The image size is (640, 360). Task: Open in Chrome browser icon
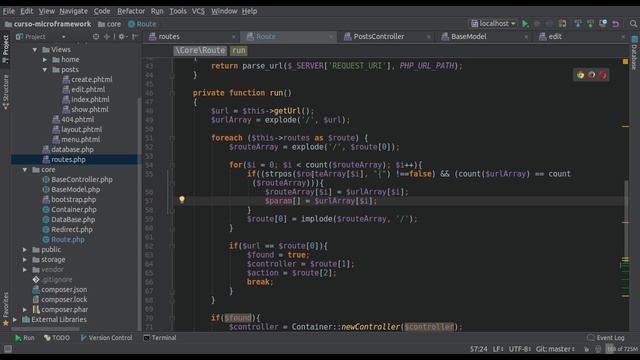580,75
